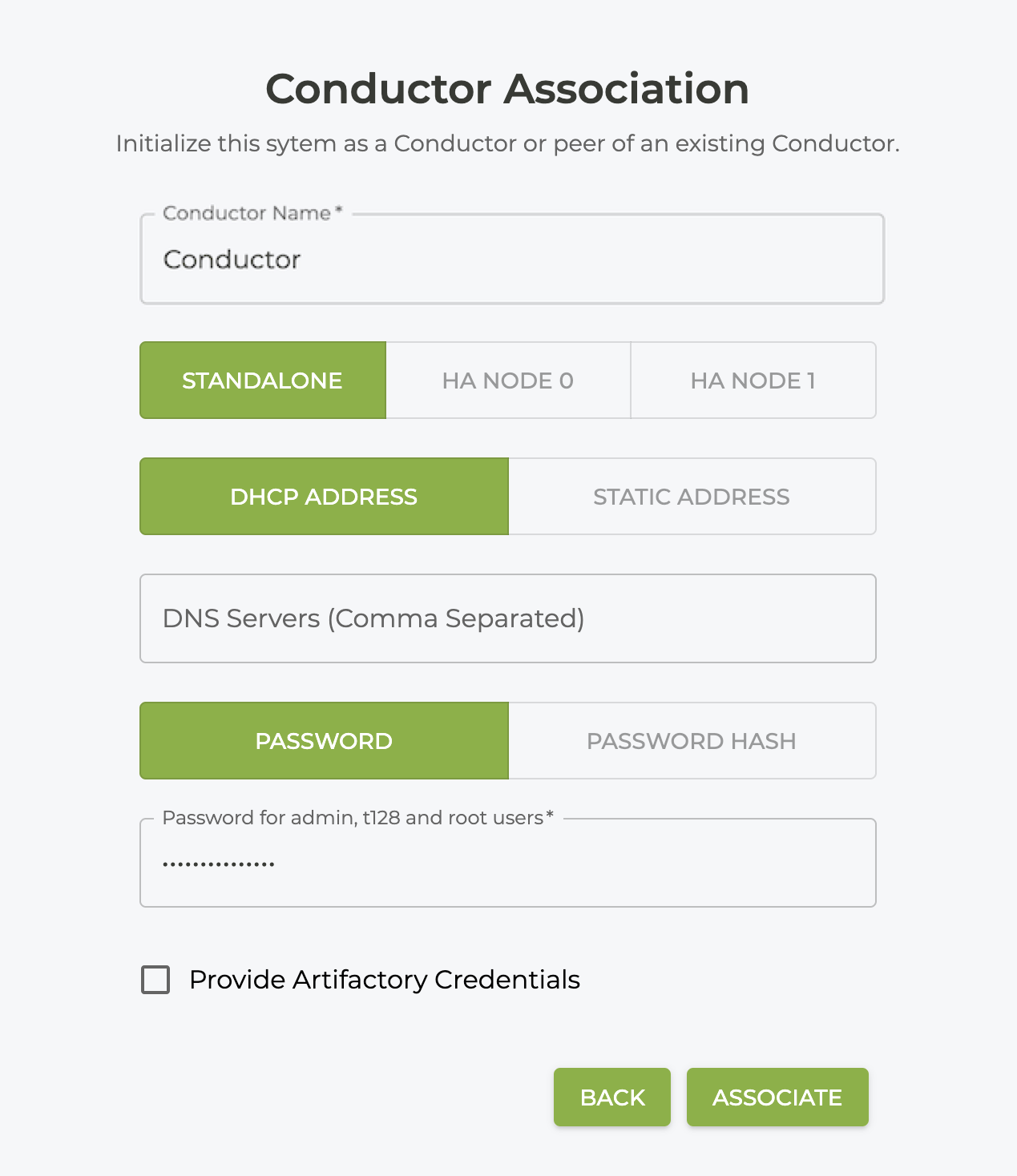Screen dimensions: 1017x1176
Task: Submit the form via ASSOCIATE
Action: coord(777,1097)
